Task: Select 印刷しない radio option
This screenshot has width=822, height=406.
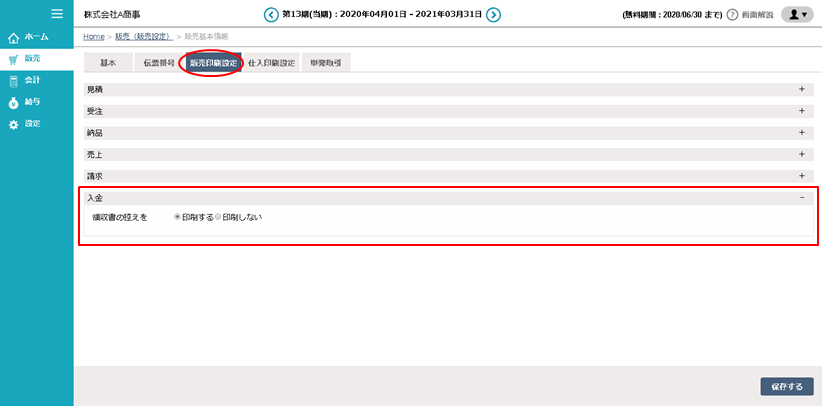Action: tap(219, 217)
